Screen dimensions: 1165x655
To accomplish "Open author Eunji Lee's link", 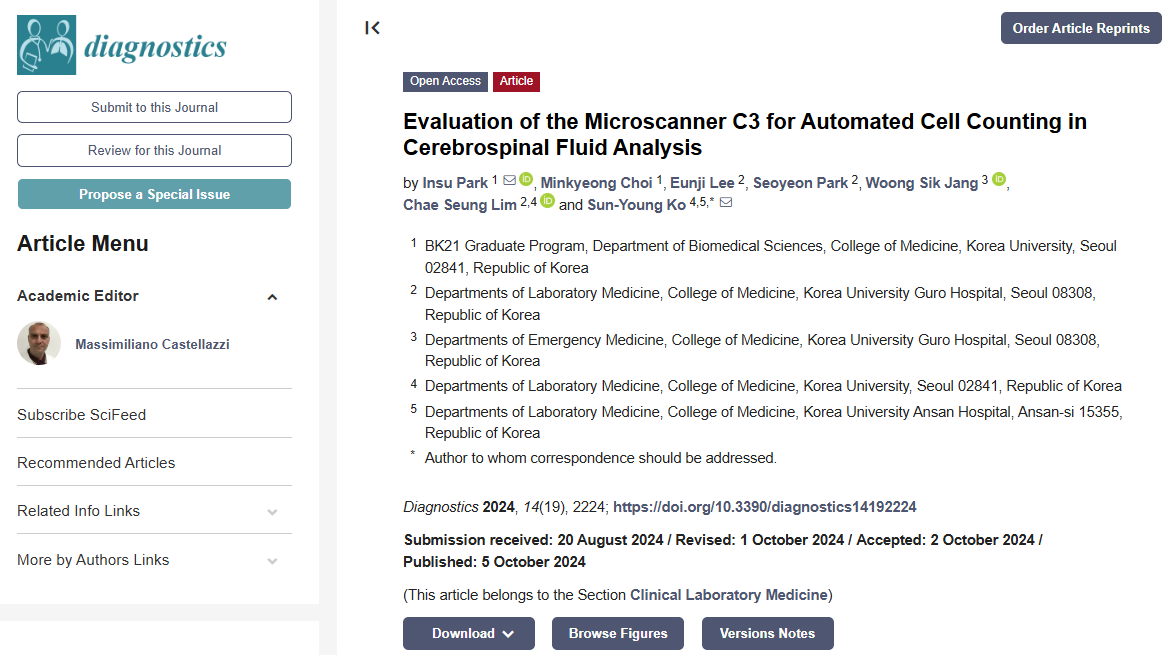I will [x=702, y=183].
